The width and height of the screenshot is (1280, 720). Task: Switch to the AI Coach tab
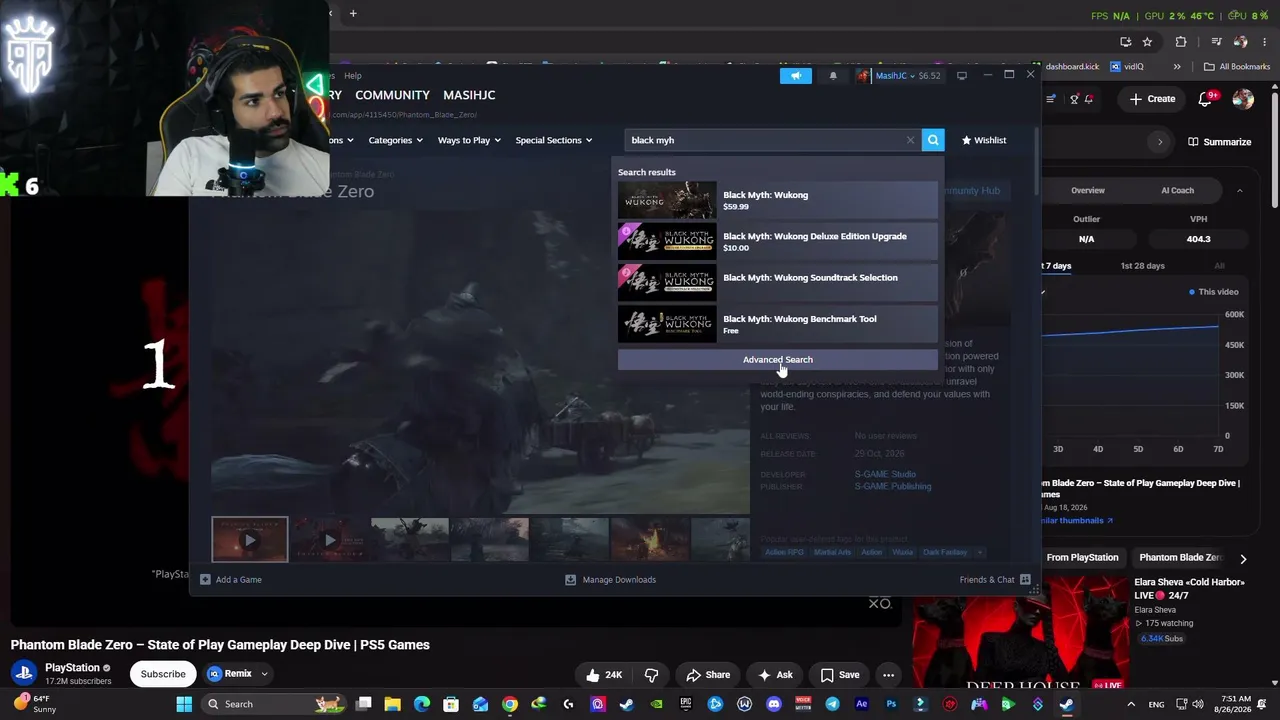(x=1177, y=190)
